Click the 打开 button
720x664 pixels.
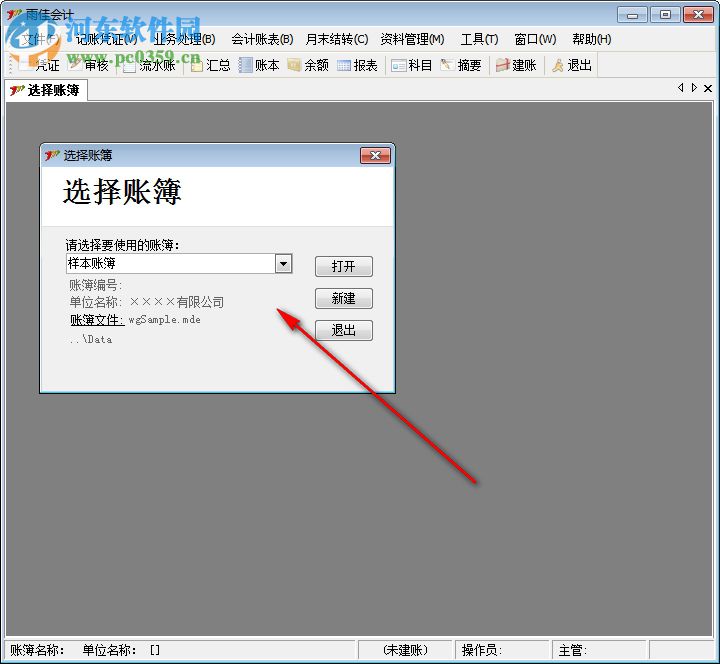tap(343, 266)
